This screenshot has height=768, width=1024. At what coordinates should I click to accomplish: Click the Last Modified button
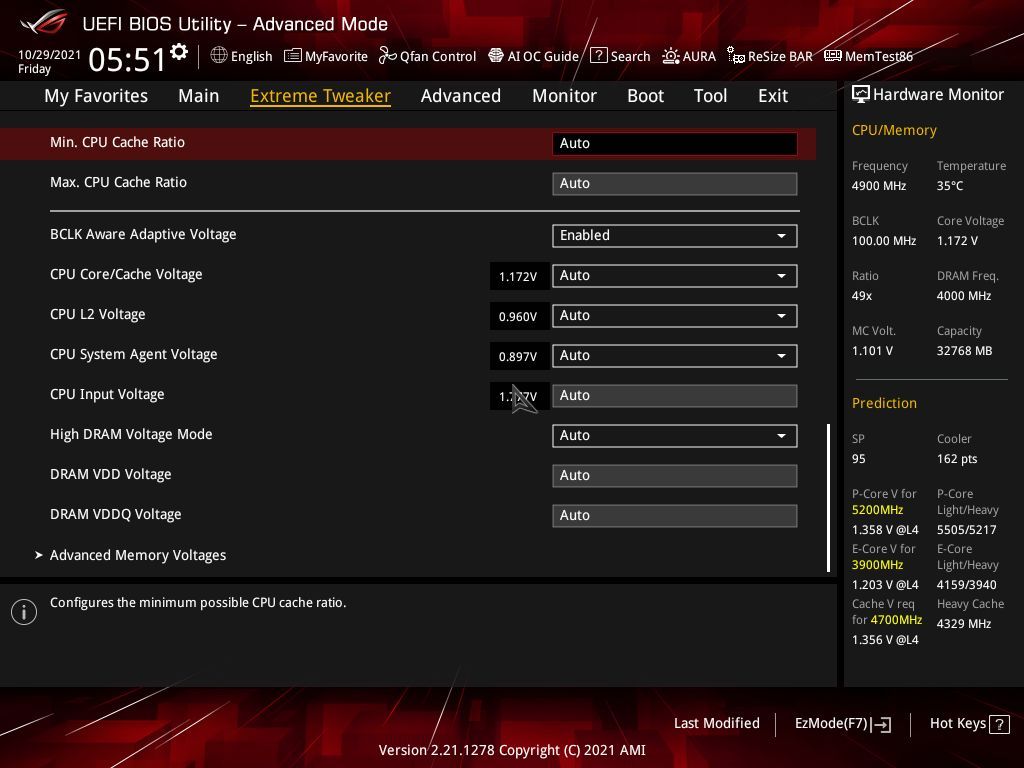[x=716, y=724]
